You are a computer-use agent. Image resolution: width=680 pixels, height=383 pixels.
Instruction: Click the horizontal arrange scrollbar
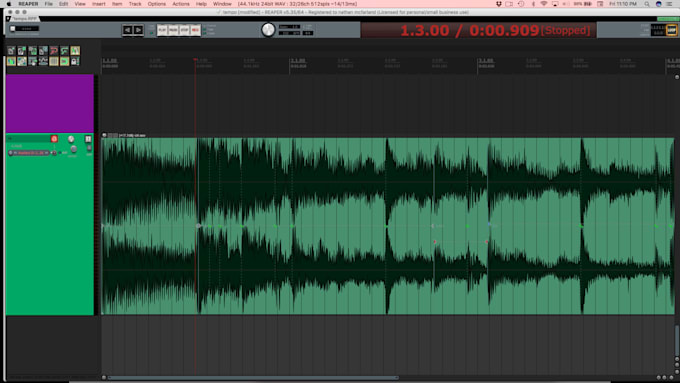click(253, 378)
